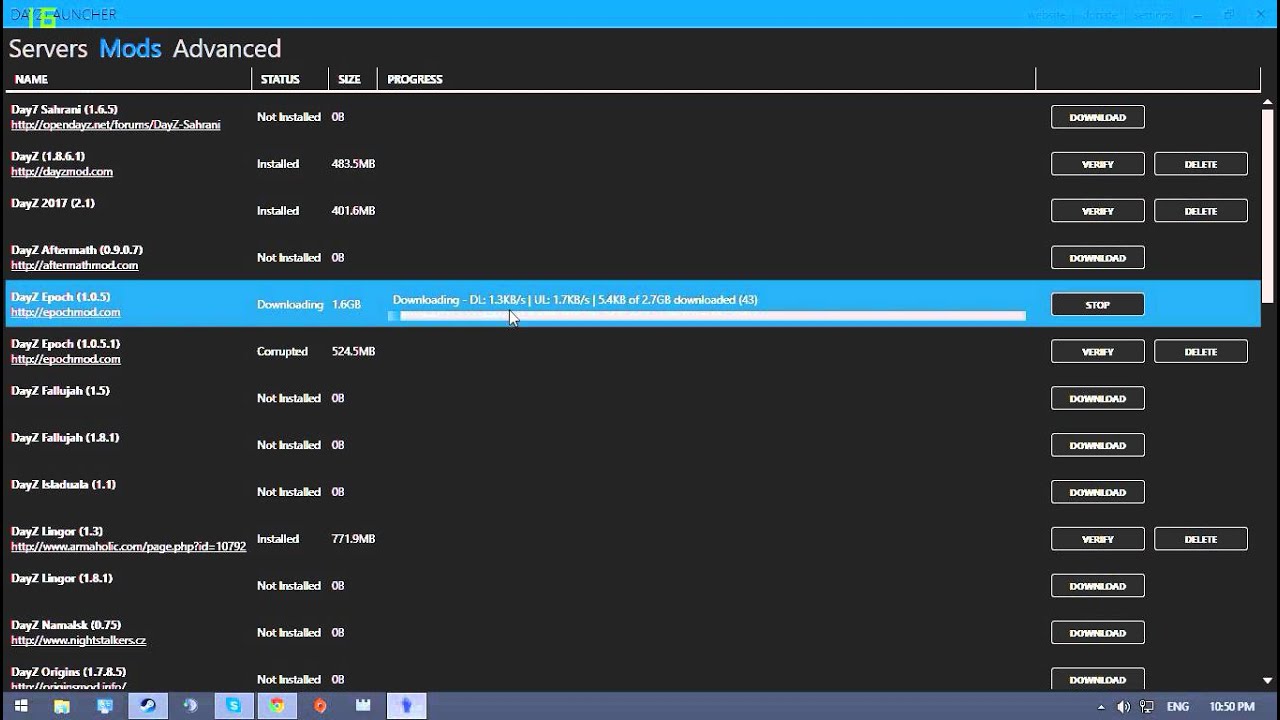The height and width of the screenshot is (720, 1280).
Task: Open the aftermathmod.com link
Action: point(74,266)
